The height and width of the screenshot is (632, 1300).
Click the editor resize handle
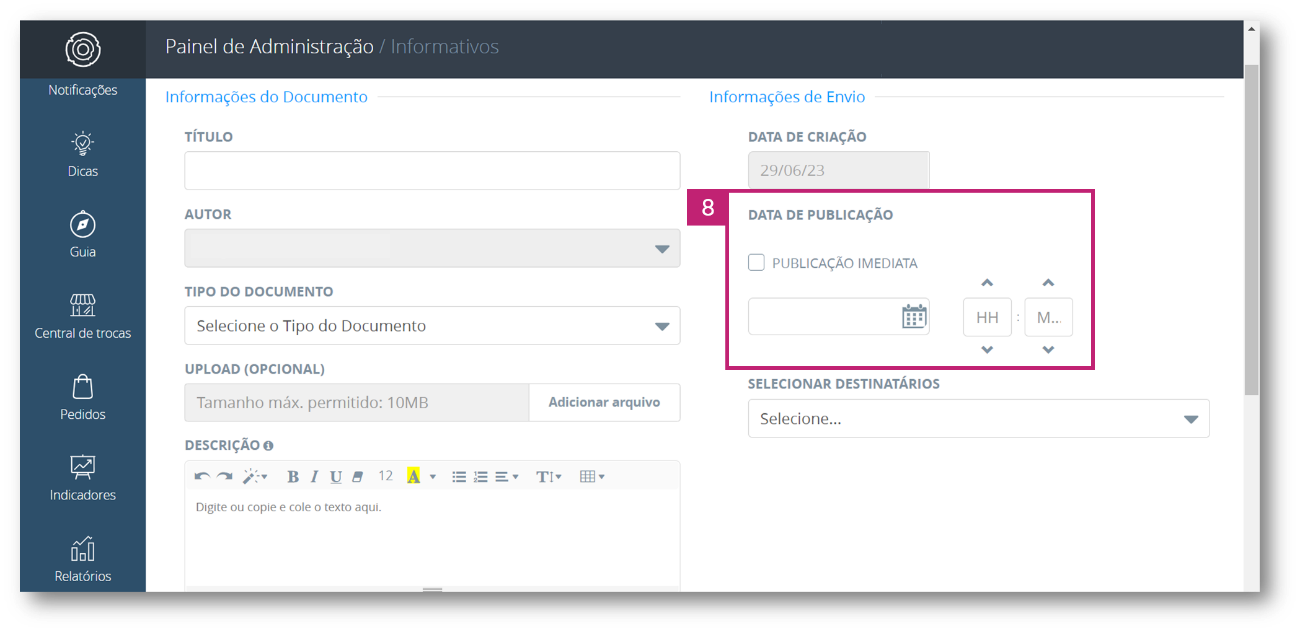[x=432, y=590]
